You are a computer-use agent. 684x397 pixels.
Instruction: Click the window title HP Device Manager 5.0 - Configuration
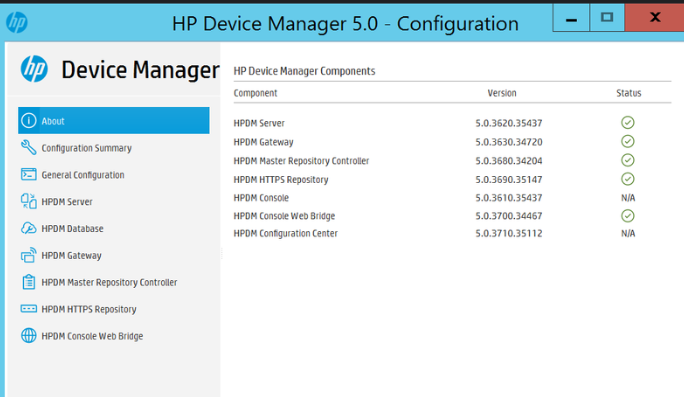345,24
